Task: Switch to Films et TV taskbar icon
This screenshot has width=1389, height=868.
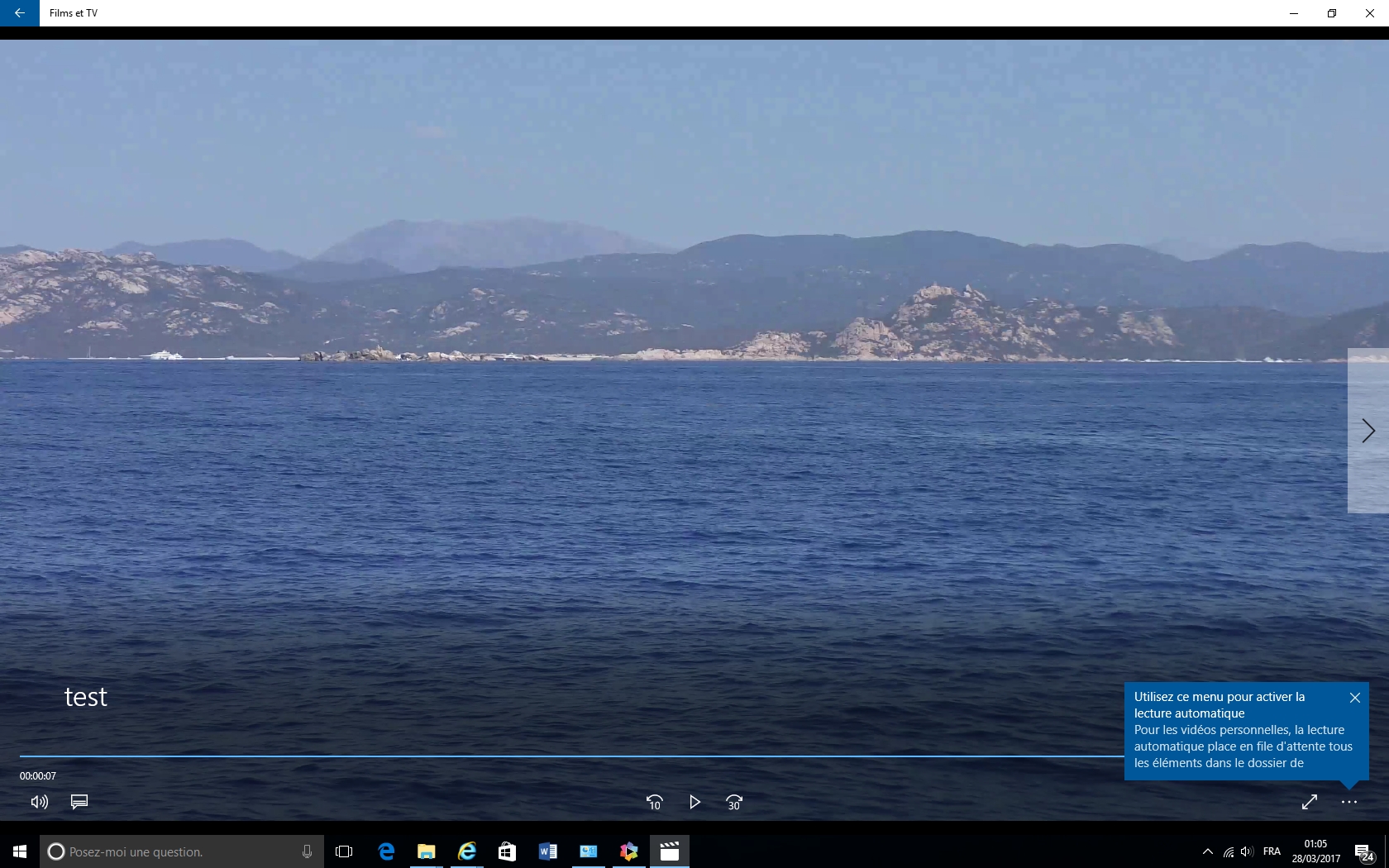Action: [x=670, y=851]
